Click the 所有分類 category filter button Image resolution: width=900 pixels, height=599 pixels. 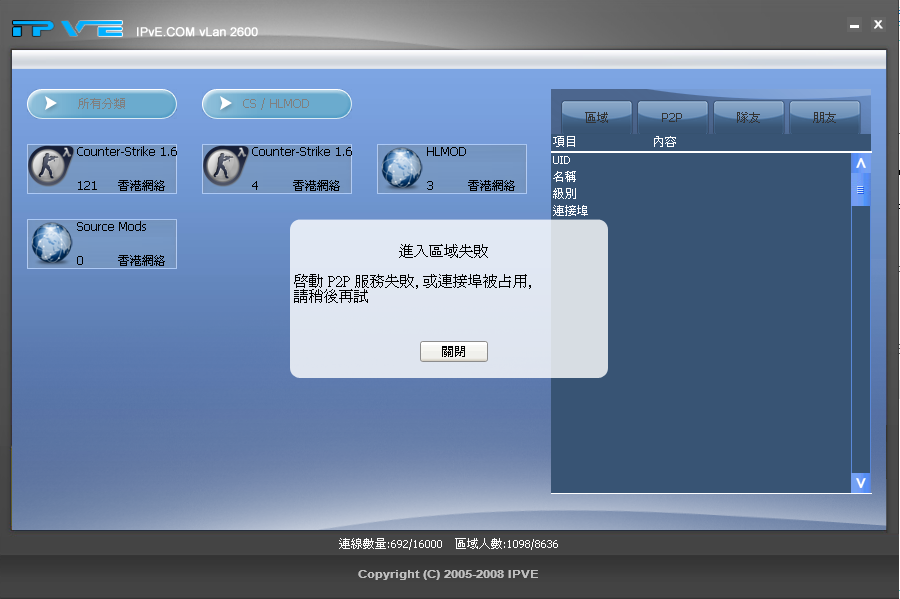pos(100,103)
